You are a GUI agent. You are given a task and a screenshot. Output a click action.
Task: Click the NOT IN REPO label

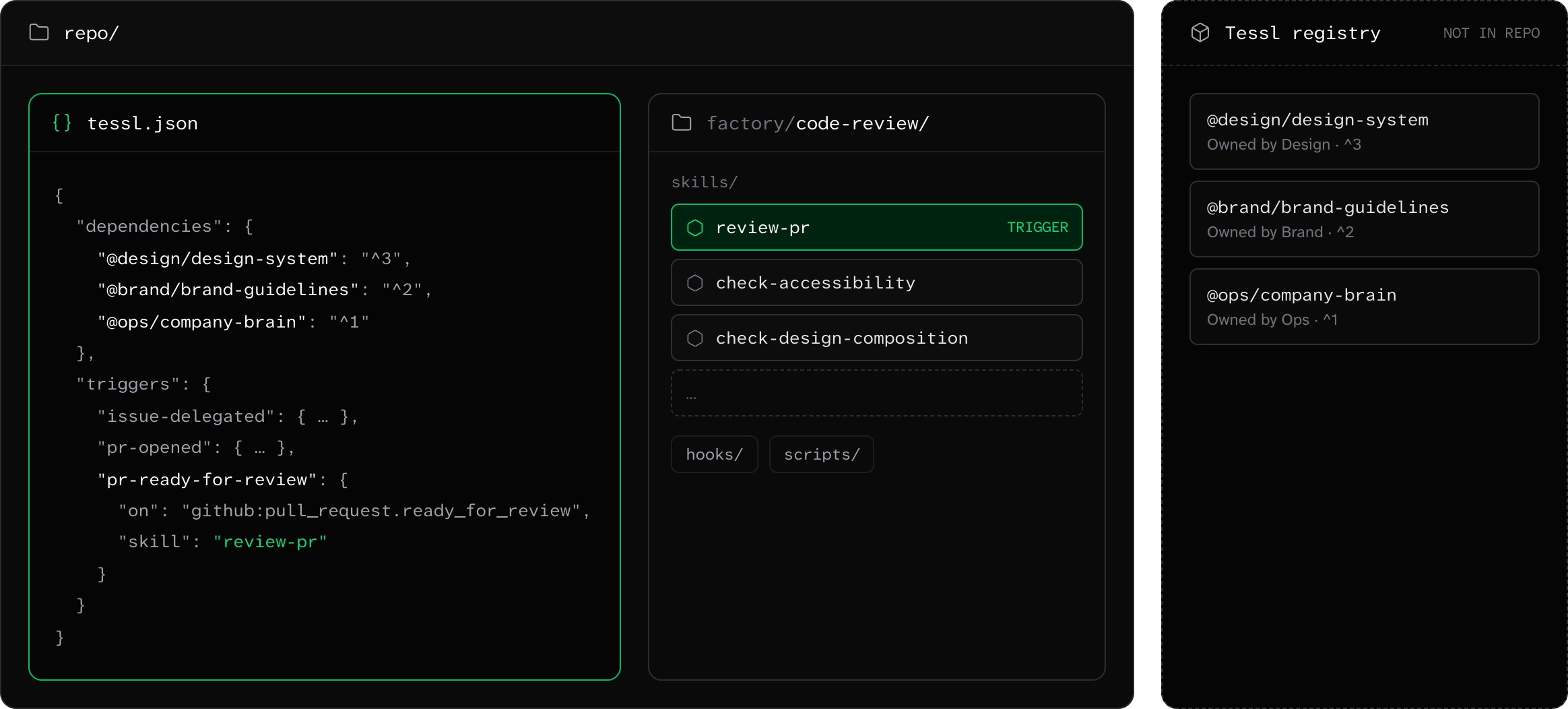pos(1491,33)
